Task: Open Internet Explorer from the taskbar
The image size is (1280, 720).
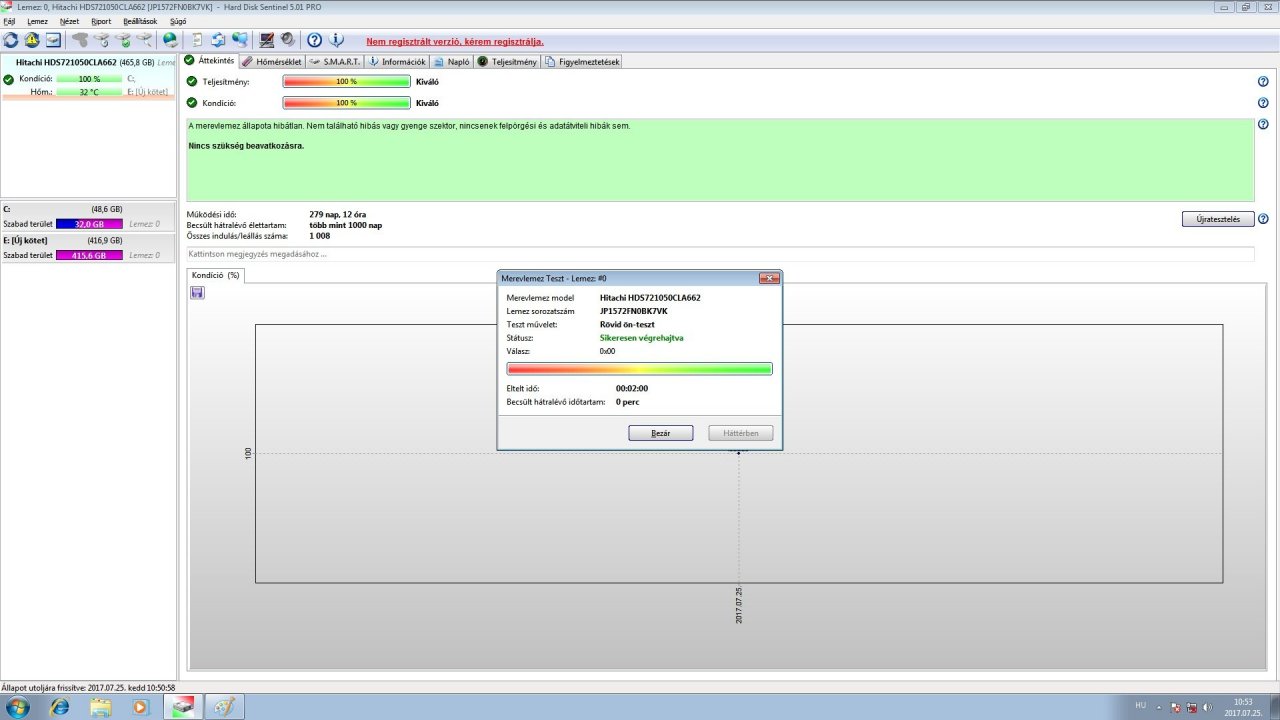Action: click(60, 706)
